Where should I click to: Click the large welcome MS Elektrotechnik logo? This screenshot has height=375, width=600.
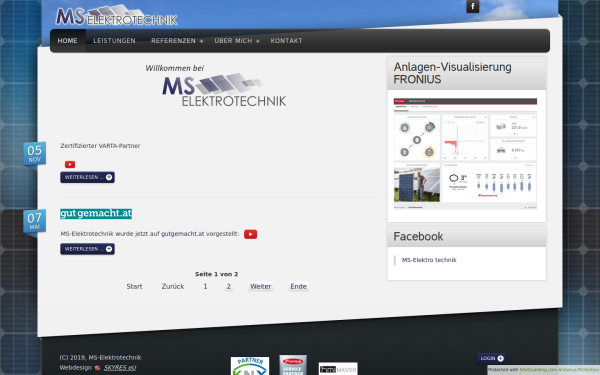coord(224,90)
